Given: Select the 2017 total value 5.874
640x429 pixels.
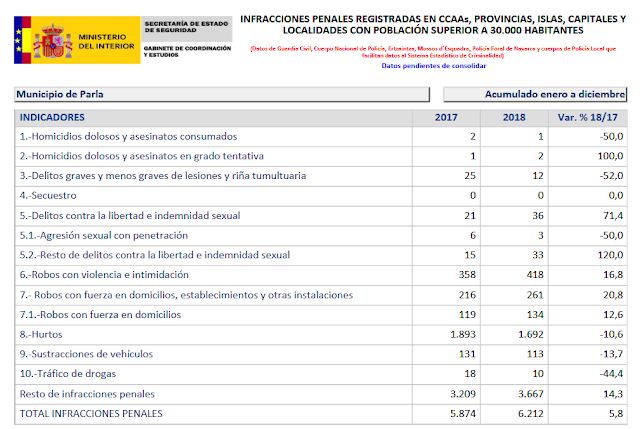Looking at the screenshot, I should pos(463,414).
